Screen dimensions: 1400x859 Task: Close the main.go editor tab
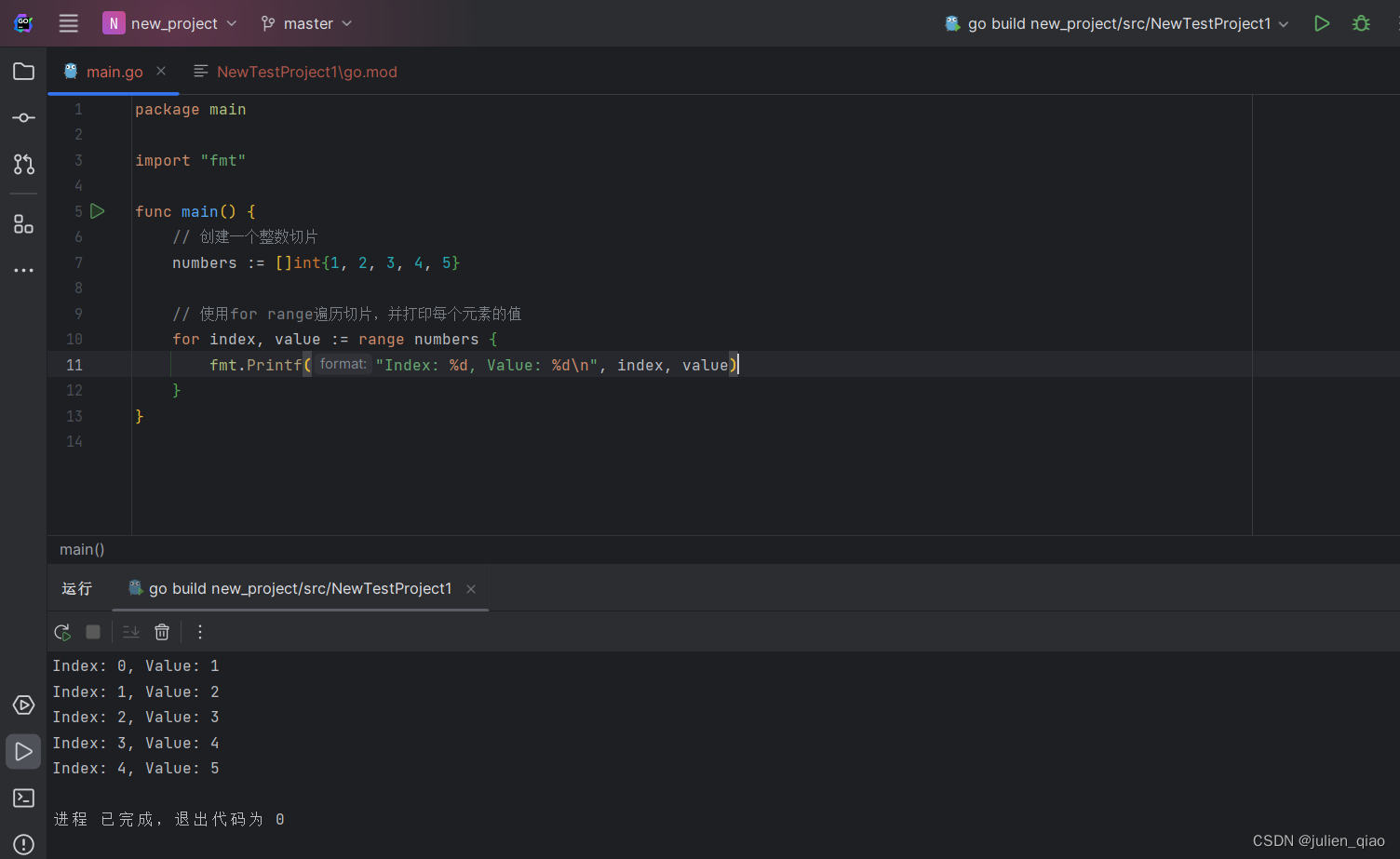161,71
